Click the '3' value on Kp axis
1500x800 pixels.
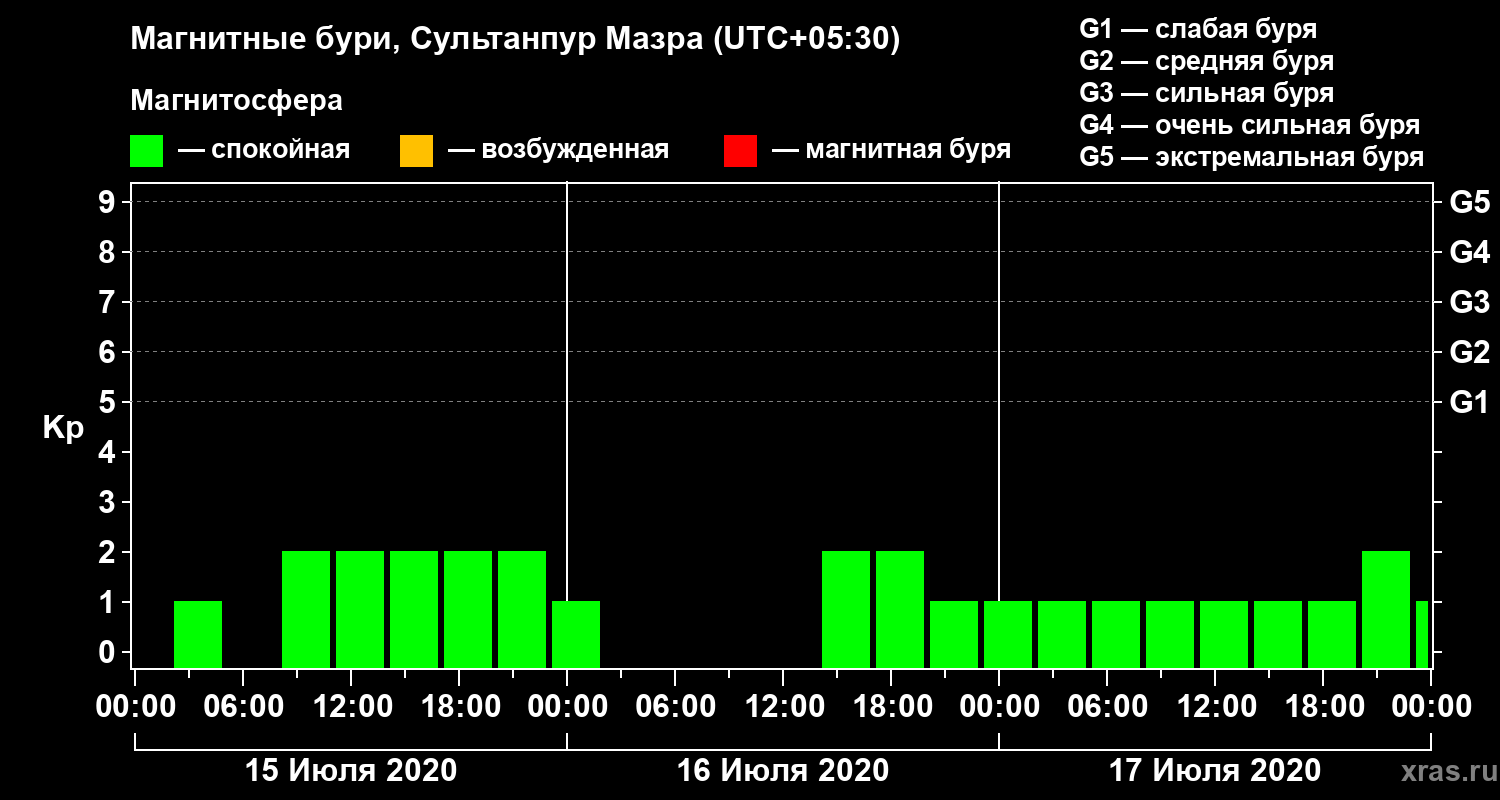[x=109, y=502]
